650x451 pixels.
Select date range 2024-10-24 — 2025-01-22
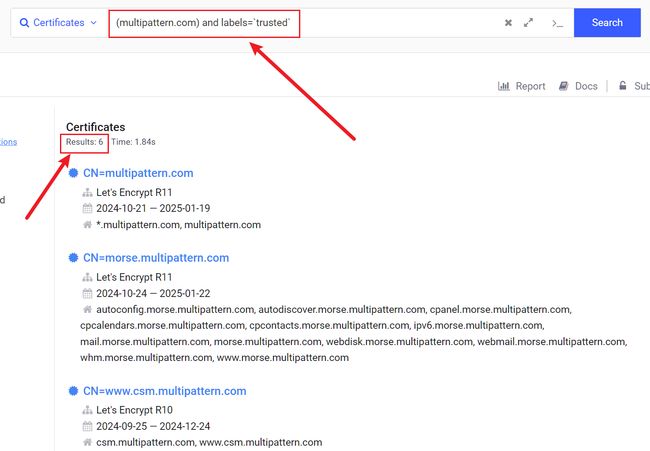pos(153,293)
